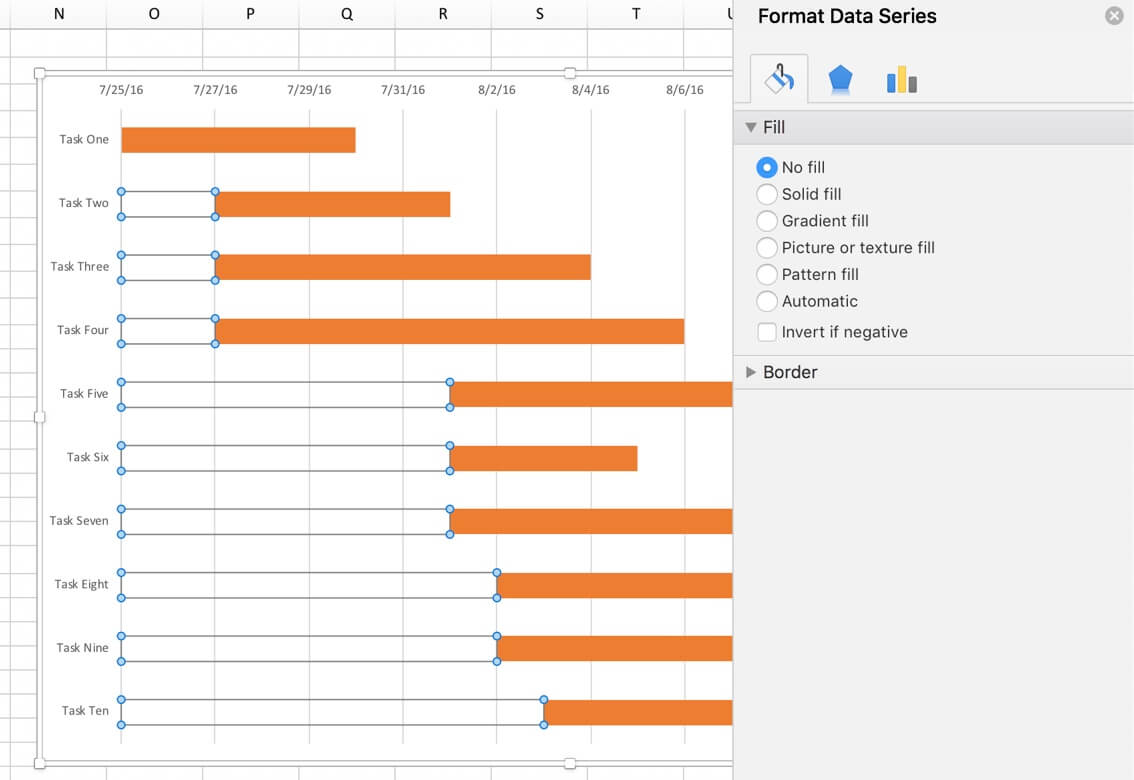Image resolution: width=1134 pixels, height=780 pixels.
Task: Enable Pattern fill
Action: [766, 274]
